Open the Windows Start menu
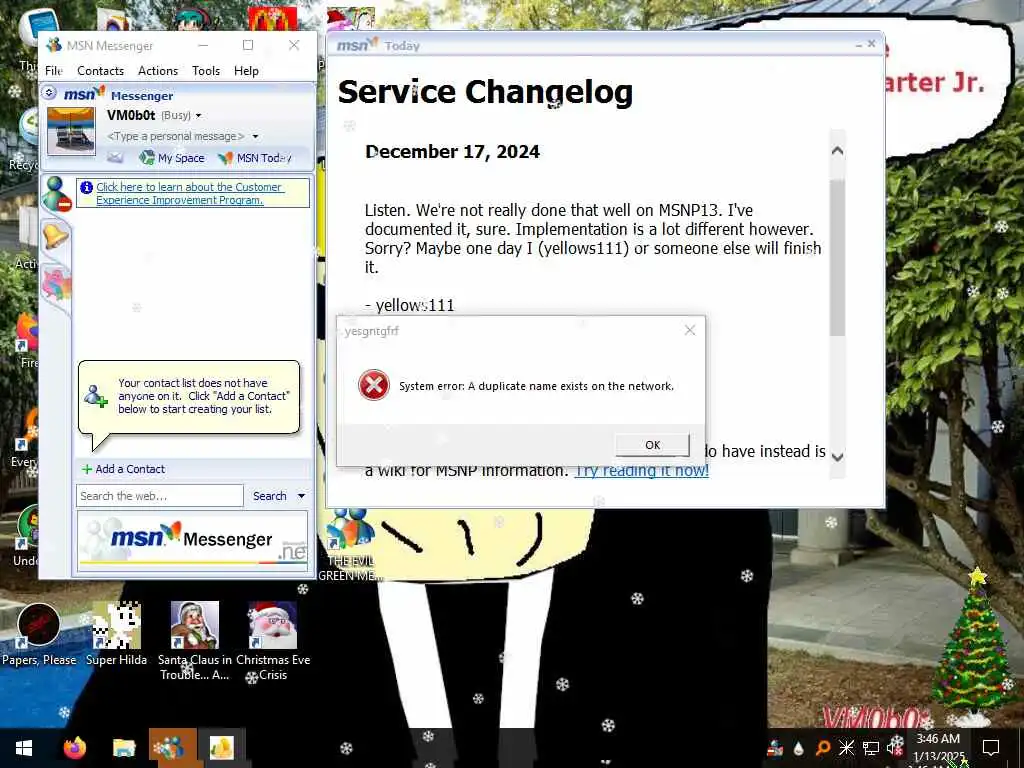The width and height of the screenshot is (1024, 768). tap(24, 748)
